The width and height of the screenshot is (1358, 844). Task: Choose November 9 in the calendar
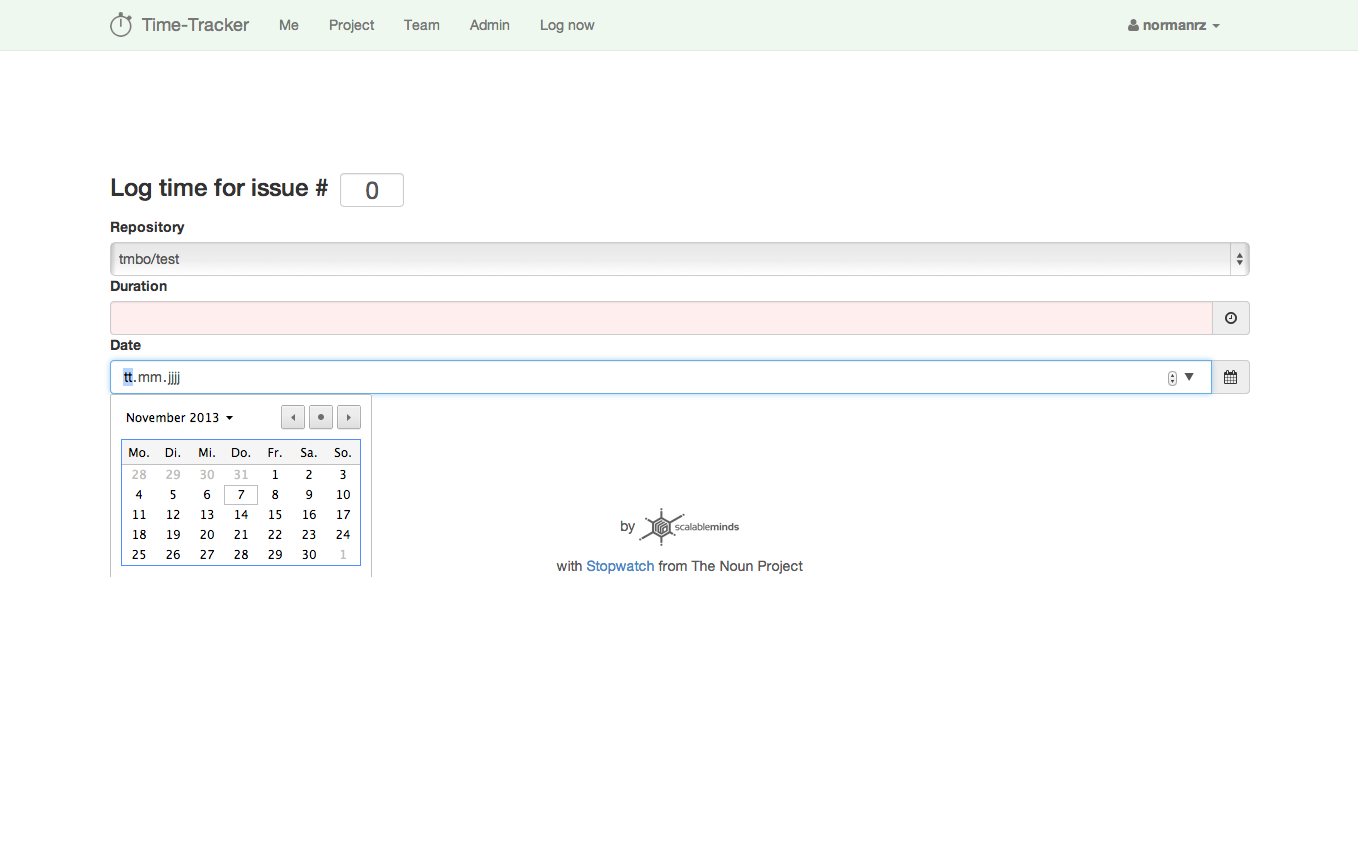pos(309,495)
